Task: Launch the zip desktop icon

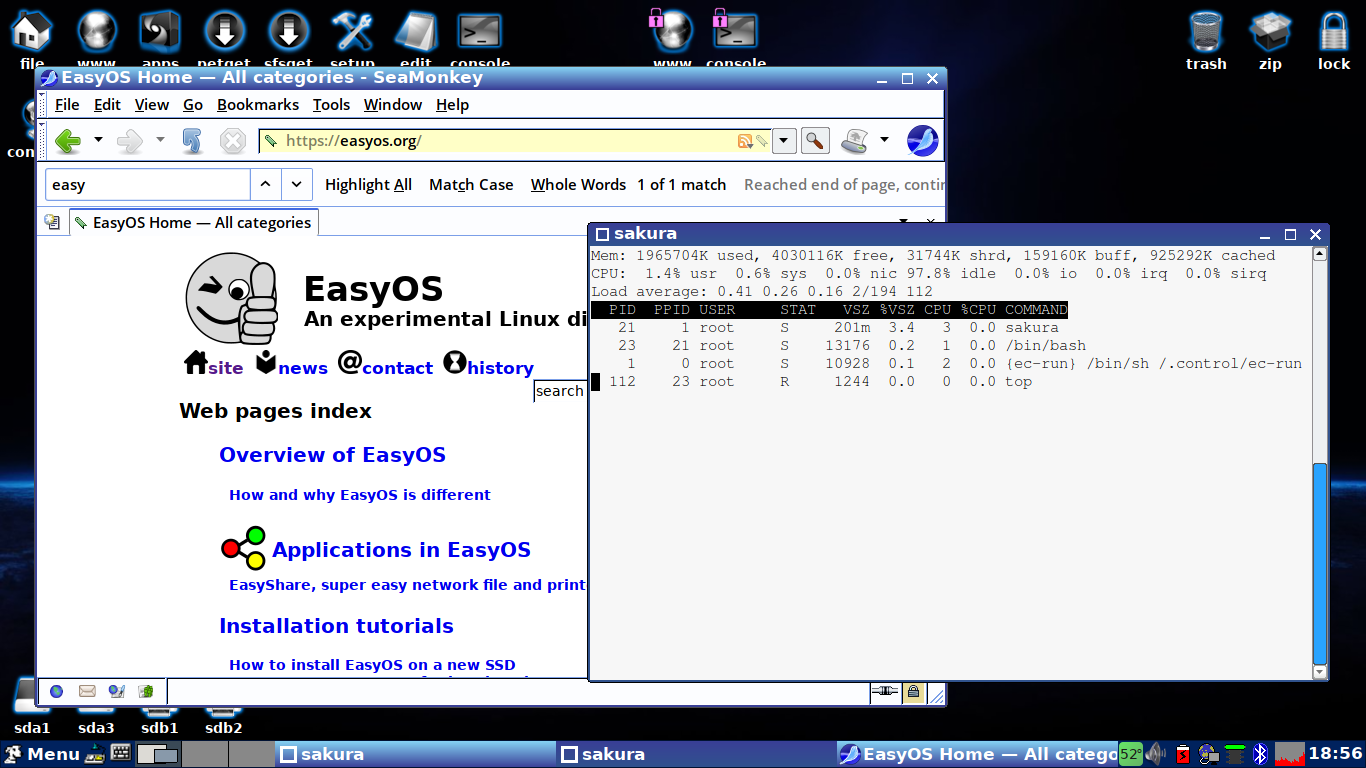Action: click(x=1270, y=40)
